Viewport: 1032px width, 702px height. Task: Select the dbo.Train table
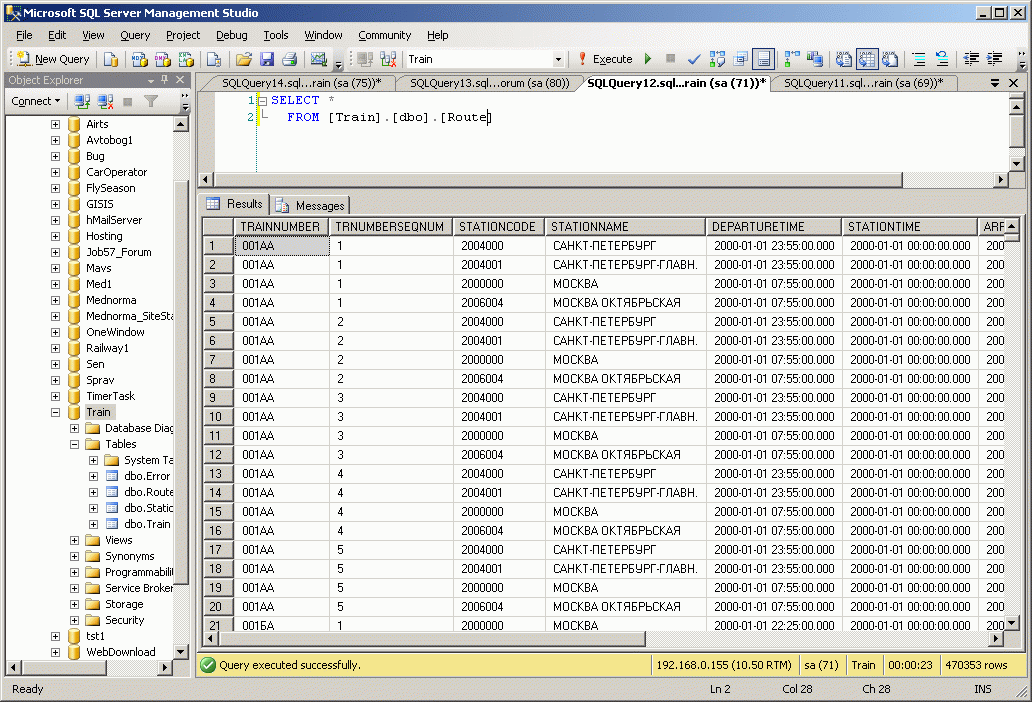tap(147, 524)
